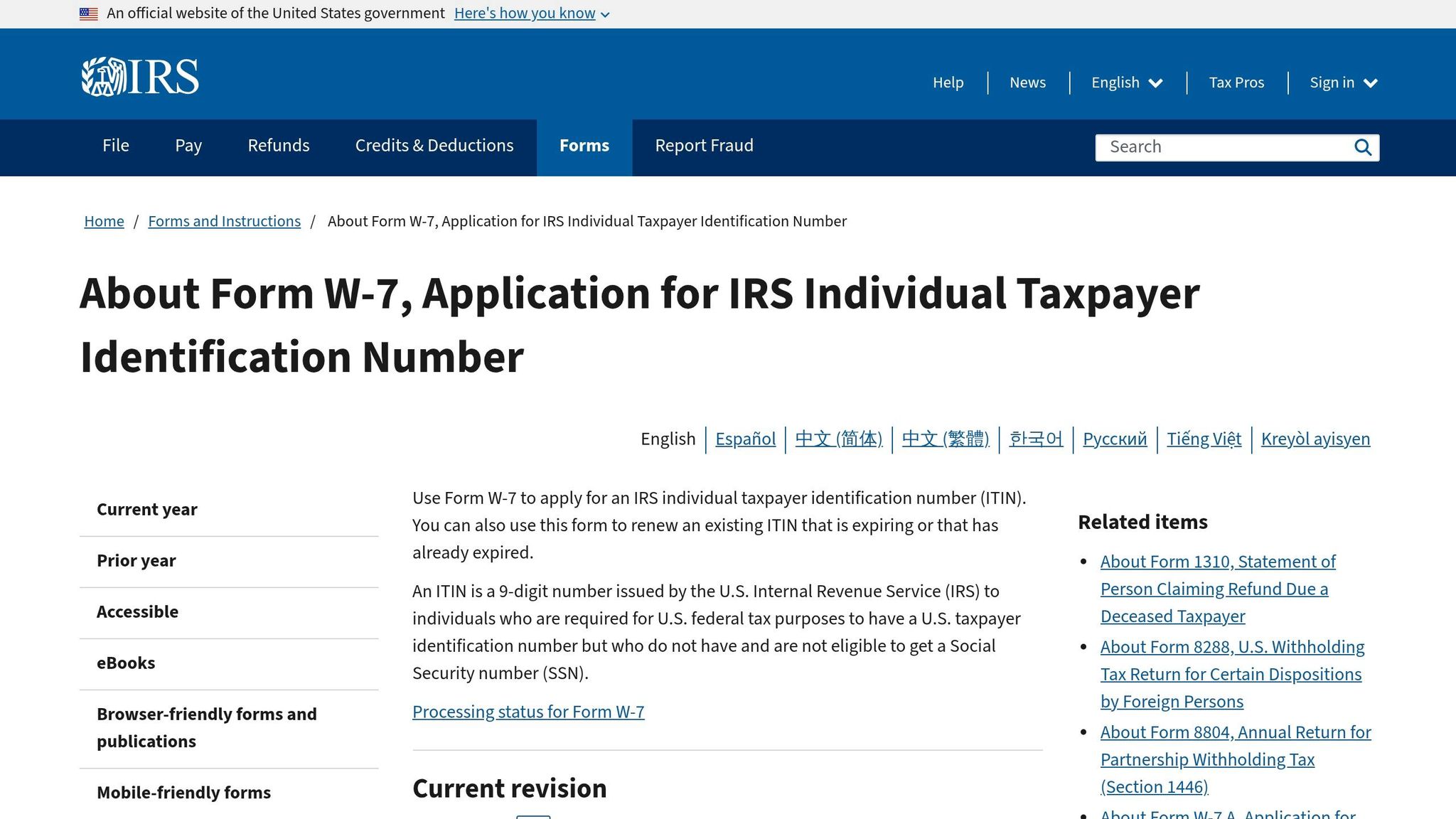
Task: Open About Form 8804 related link
Action: coord(1236,759)
